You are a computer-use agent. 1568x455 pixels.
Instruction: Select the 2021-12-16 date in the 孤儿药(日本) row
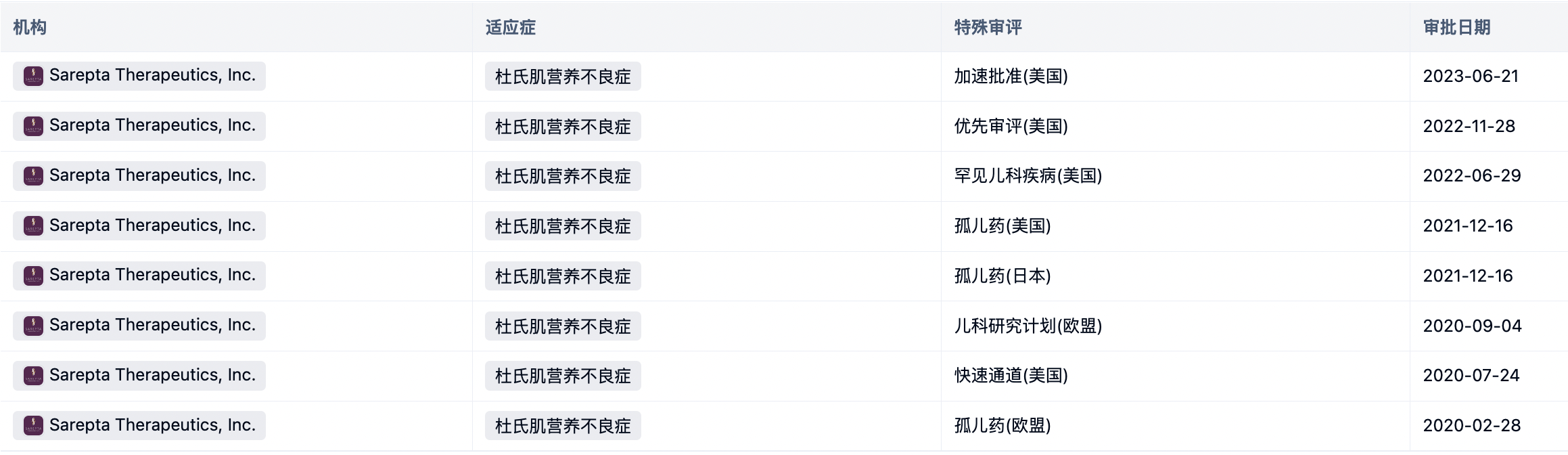(1468, 276)
